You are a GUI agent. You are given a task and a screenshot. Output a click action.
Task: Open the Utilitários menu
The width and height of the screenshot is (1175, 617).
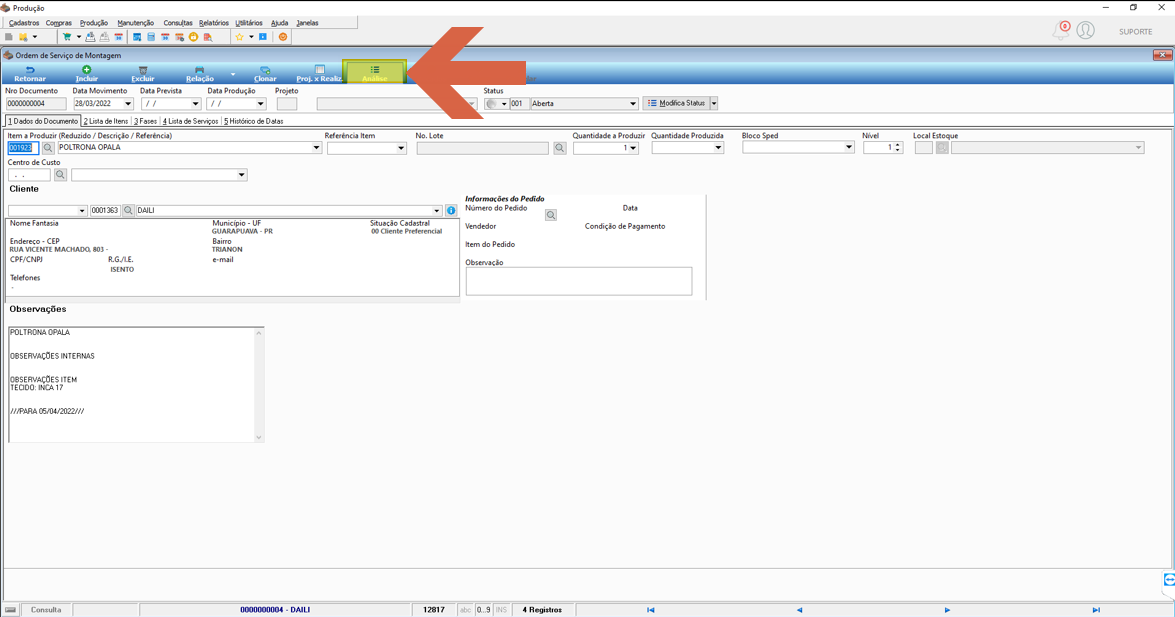[249, 23]
